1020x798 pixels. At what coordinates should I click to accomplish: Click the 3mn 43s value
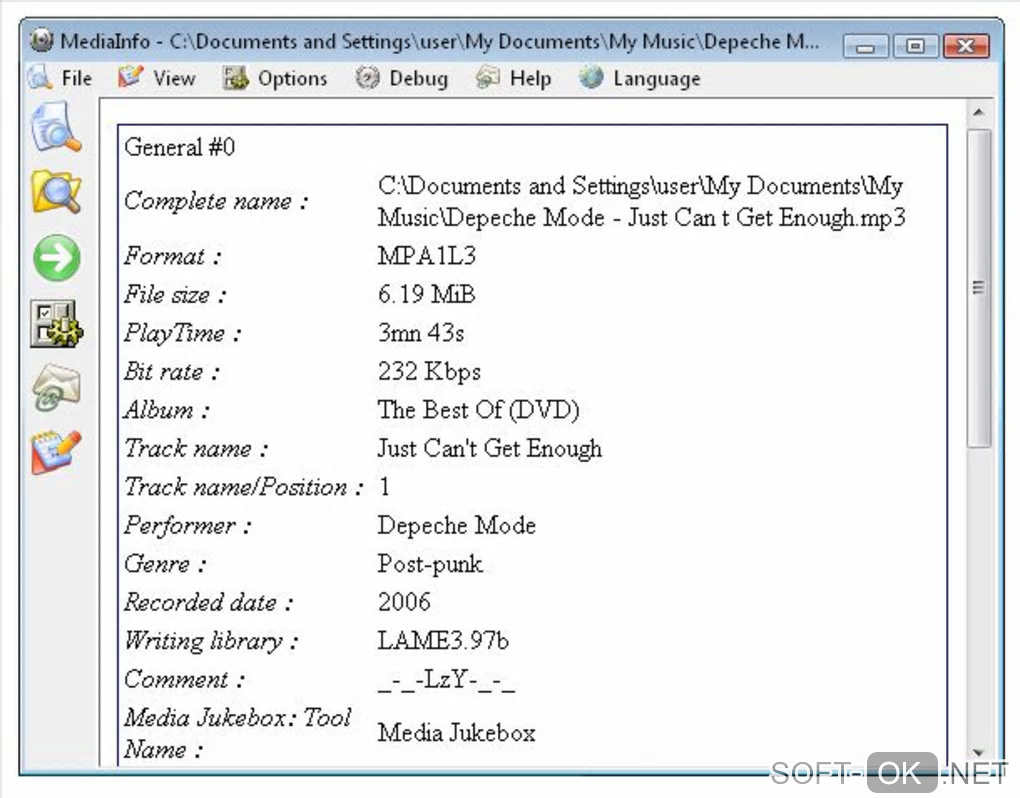[421, 333]
